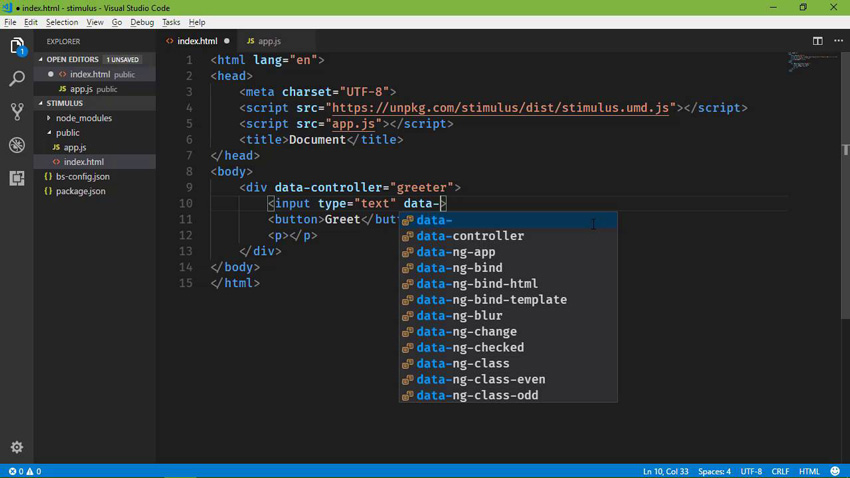
Task: Click Spaces: 4 indentation setting
Action: 714,471
